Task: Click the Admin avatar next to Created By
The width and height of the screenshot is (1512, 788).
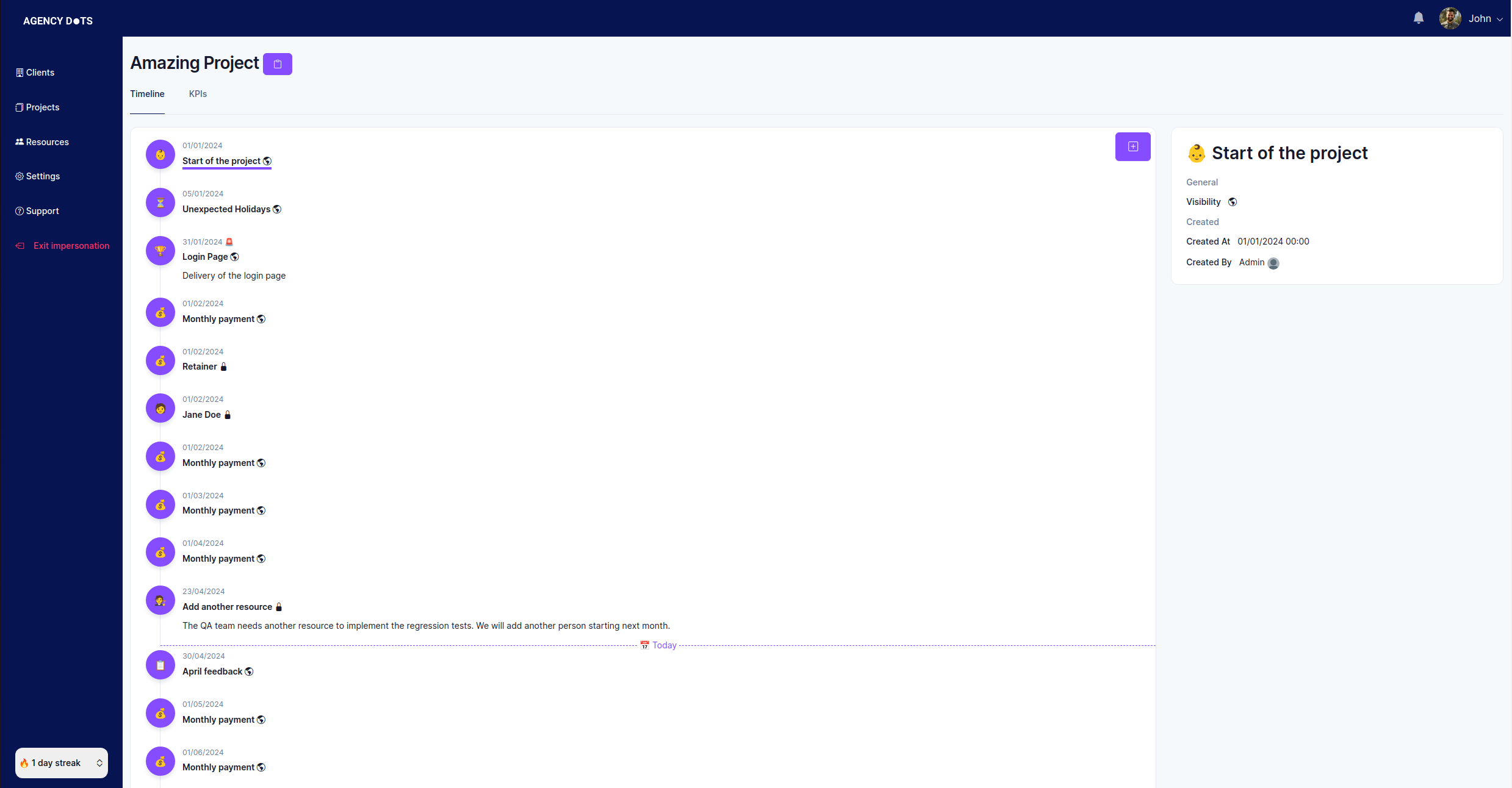Action: pos(1273,263)
